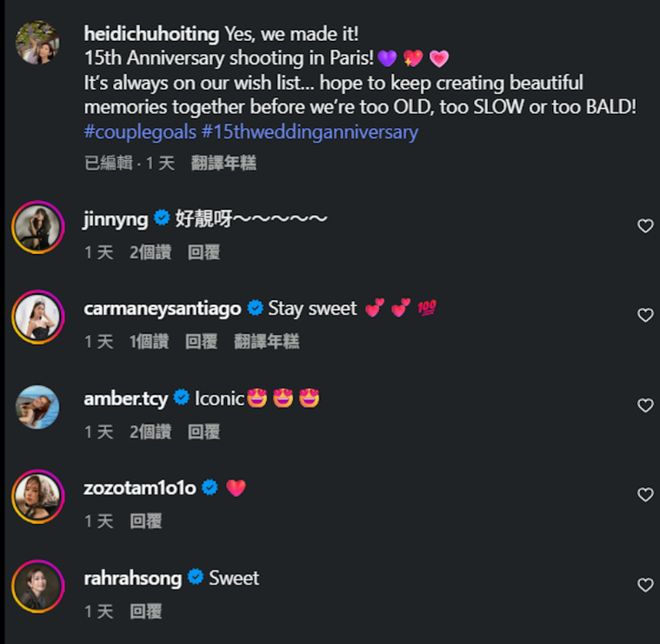The image size is (660, 644).
Task: Like zozotam1o1o's heart comment
Action: click(645, 495)
